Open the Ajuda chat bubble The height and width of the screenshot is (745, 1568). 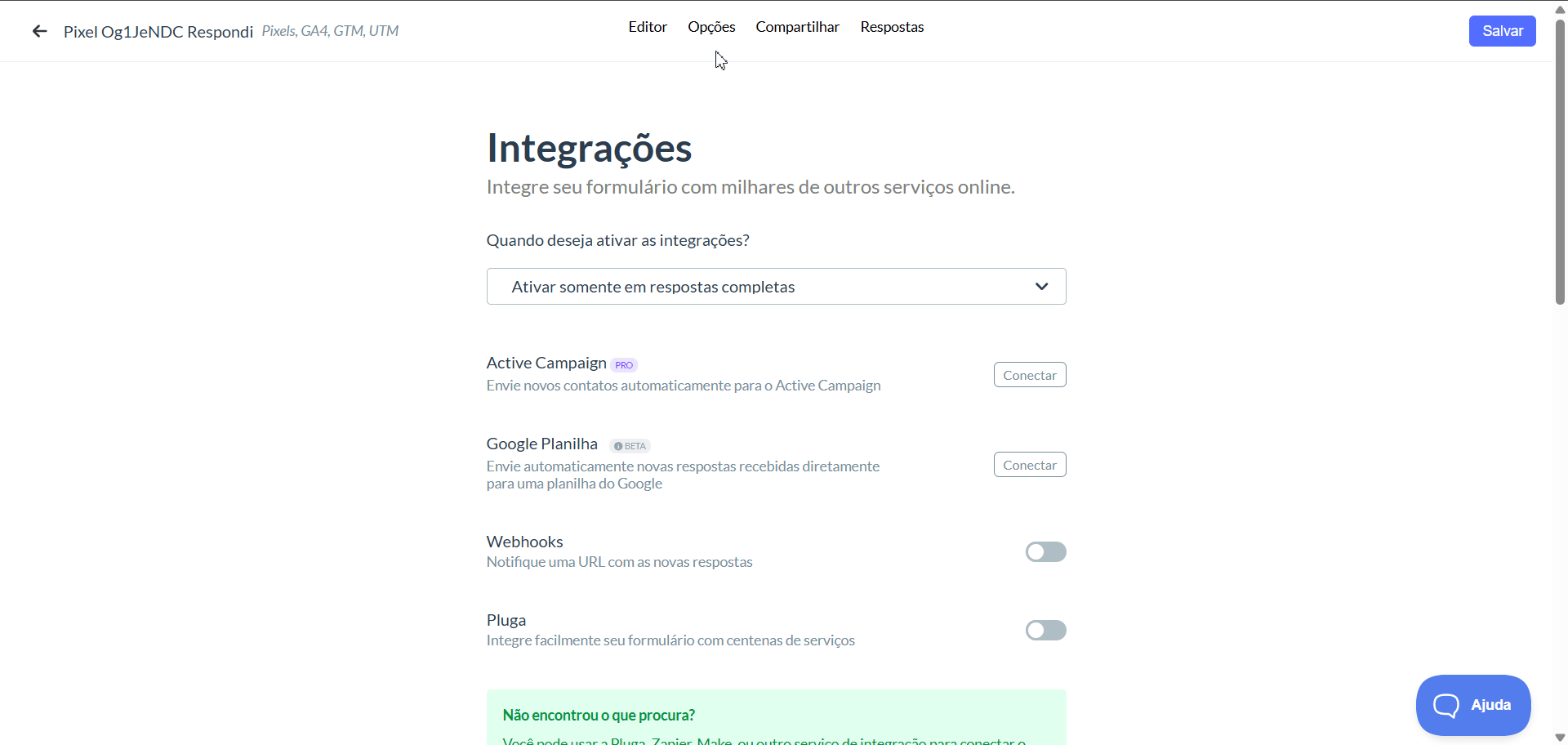pyautogui.click(x=1473, y=705)
